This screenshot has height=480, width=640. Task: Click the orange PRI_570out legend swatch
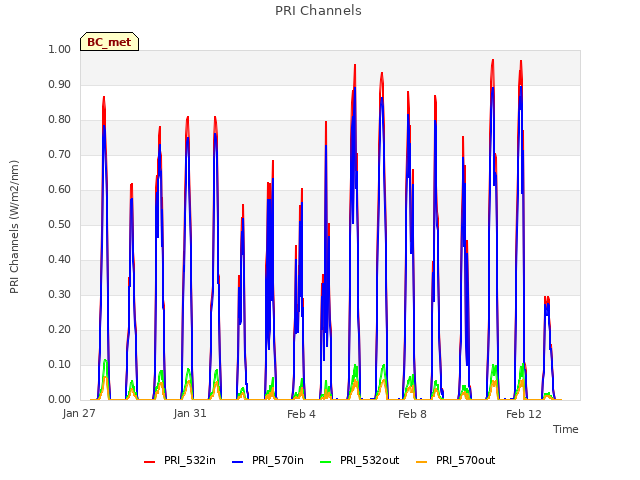(422, 462)
